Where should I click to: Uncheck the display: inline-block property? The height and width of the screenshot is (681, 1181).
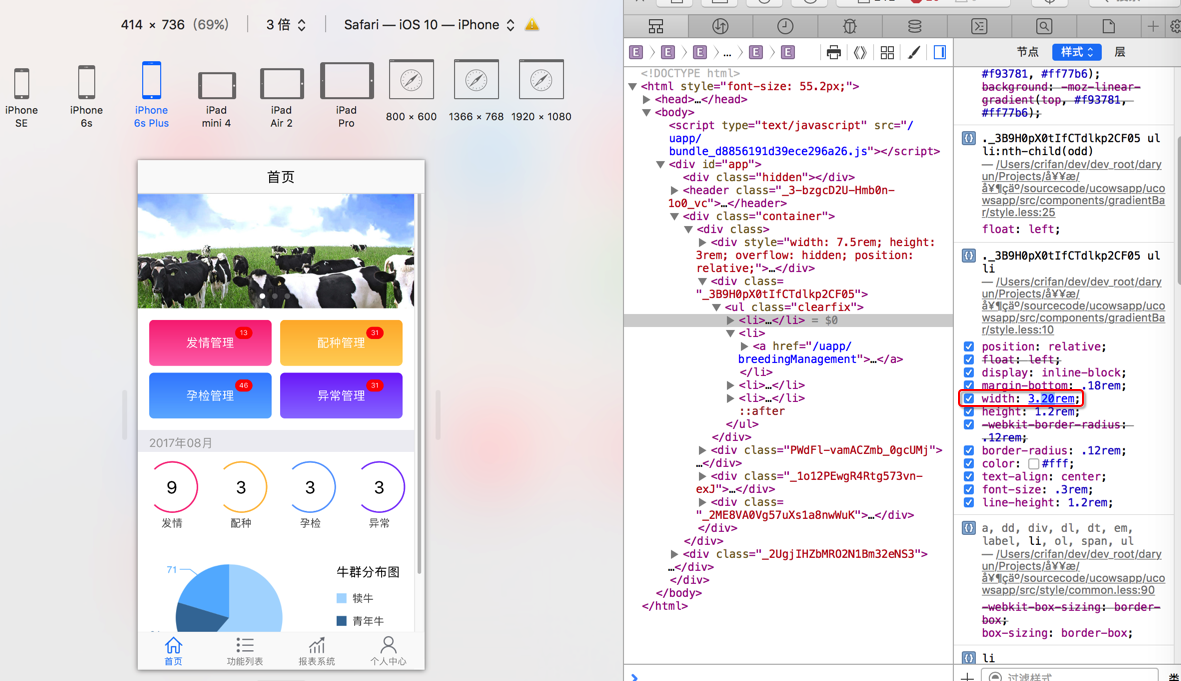[969, 373]
